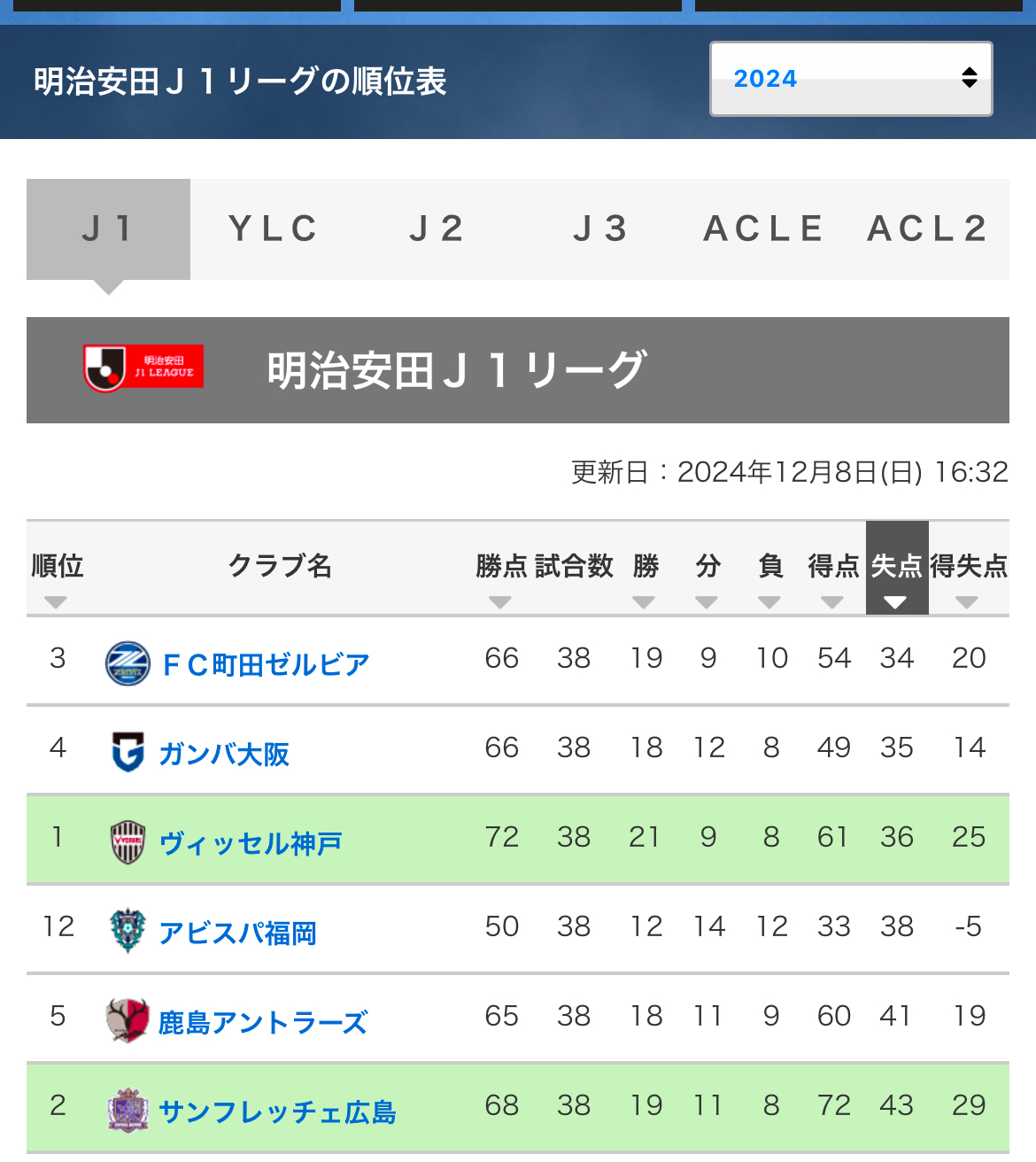Click the Gamba Osaka club crest
This screenshot has height=1162, width=1036.
point(128,752)
